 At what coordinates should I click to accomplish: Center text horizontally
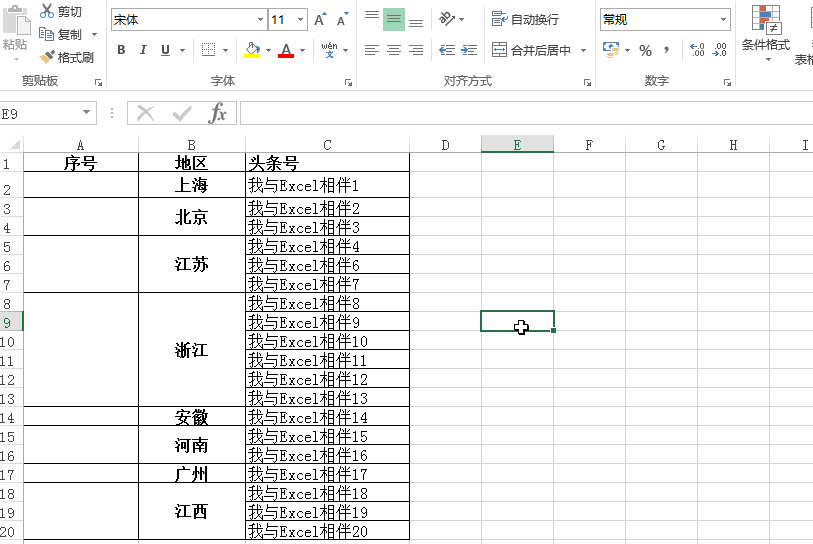394,50
